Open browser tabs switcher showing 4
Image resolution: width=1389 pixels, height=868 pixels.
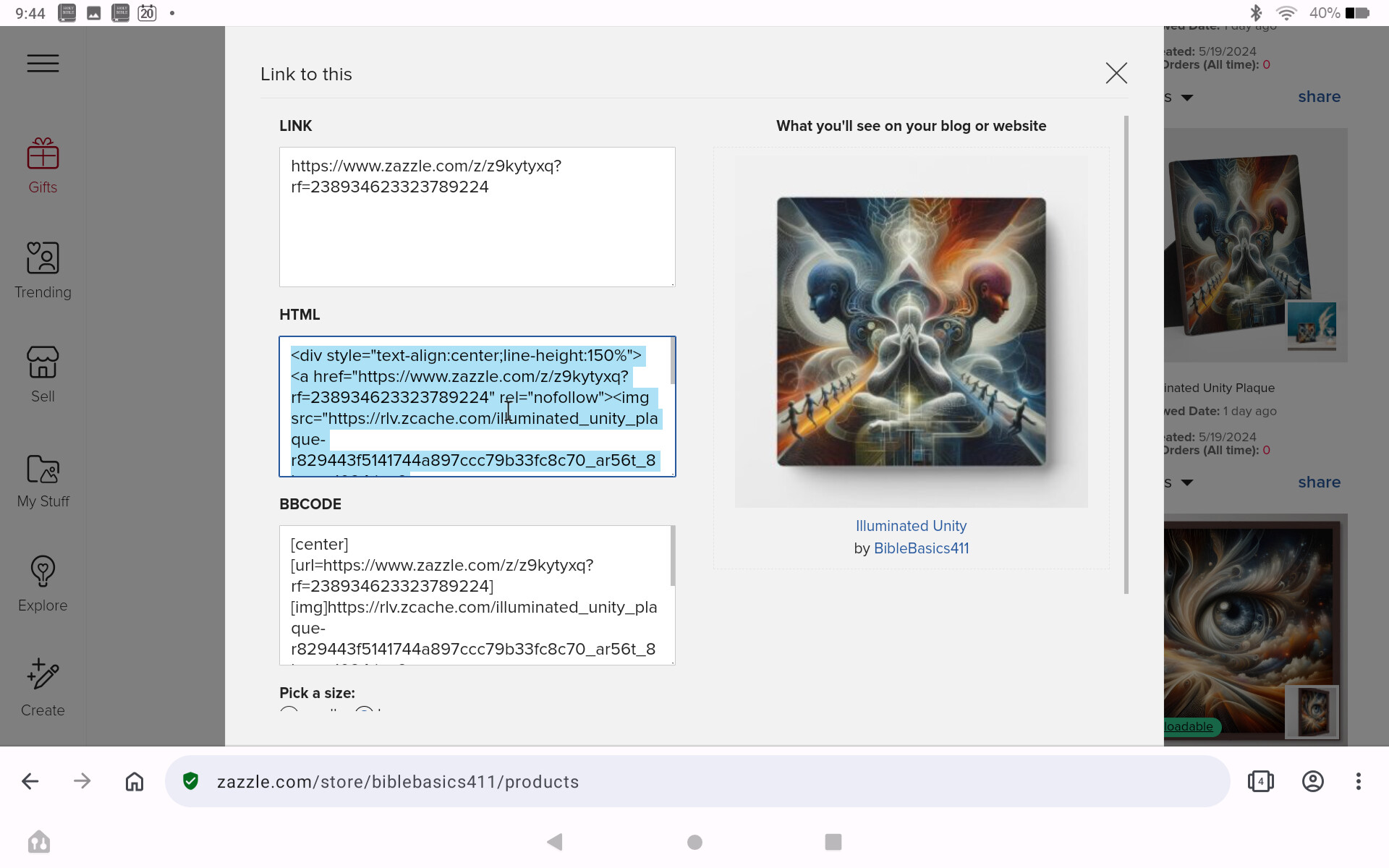coord(1260,781)
